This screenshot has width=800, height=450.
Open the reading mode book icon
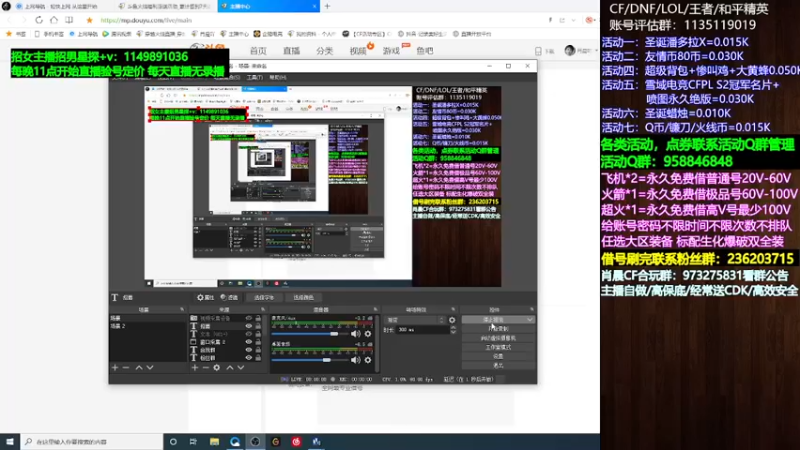(x=69, y=20)
